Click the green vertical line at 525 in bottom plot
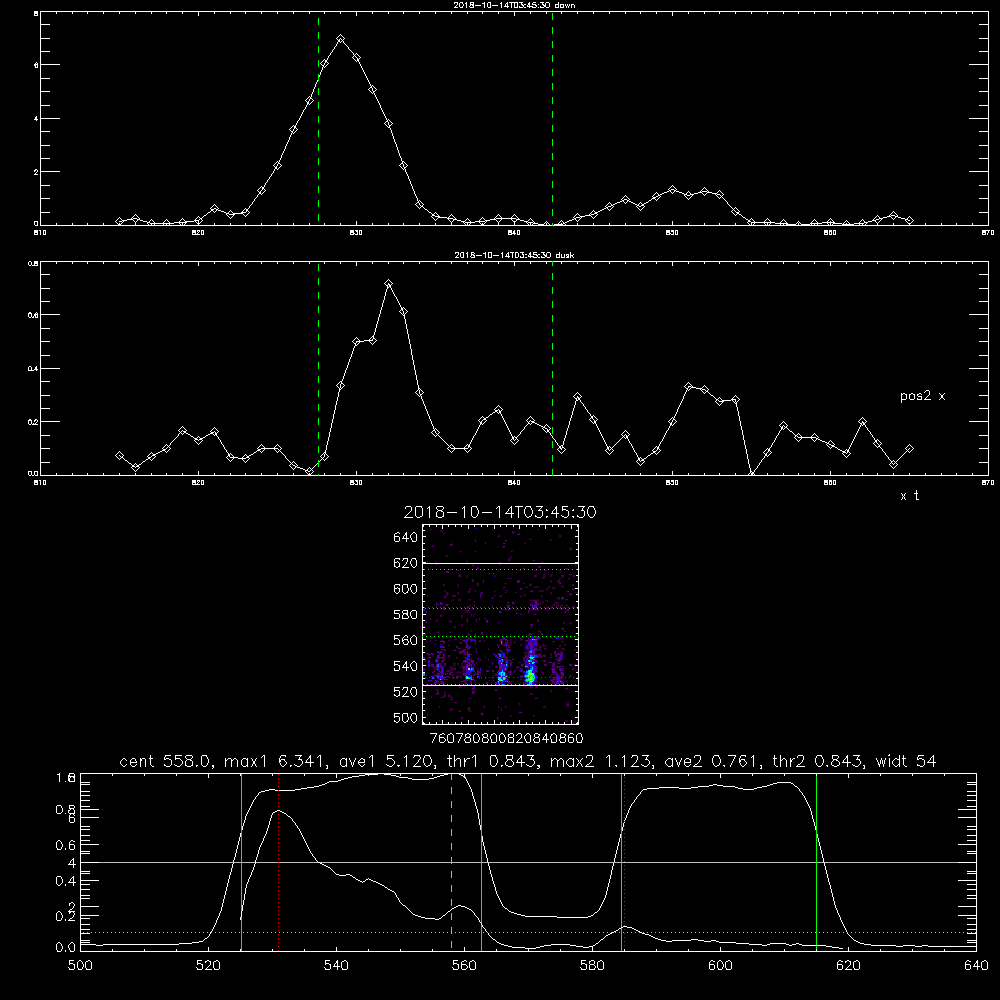 coord(242,862)
